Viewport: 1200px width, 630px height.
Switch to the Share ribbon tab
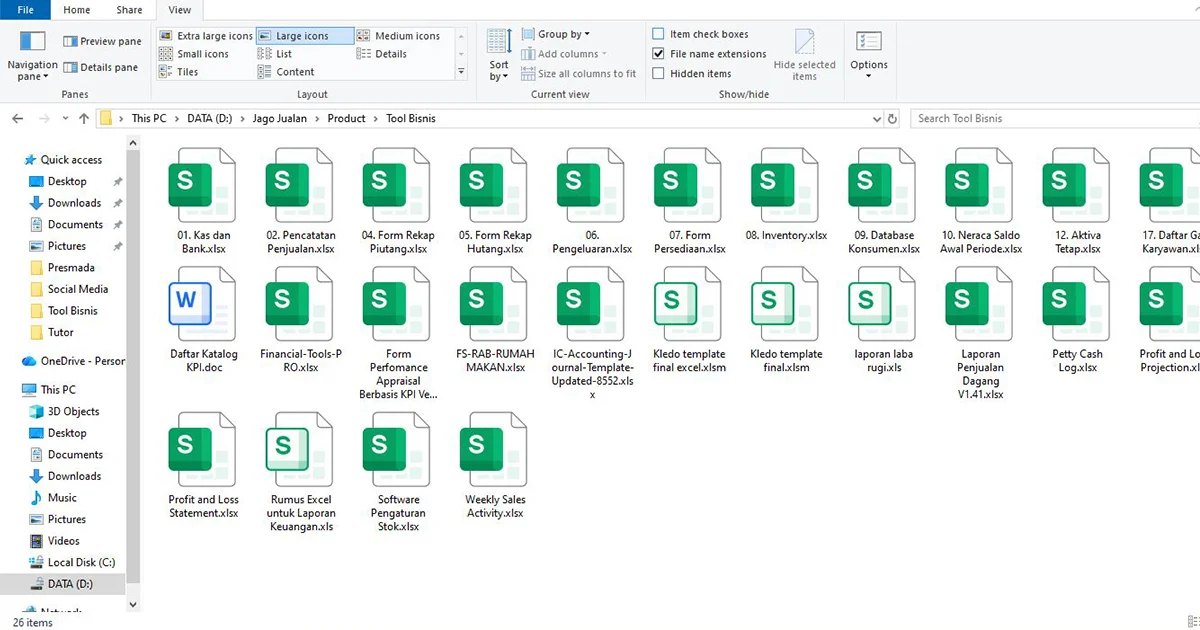[x=129, y=10]
